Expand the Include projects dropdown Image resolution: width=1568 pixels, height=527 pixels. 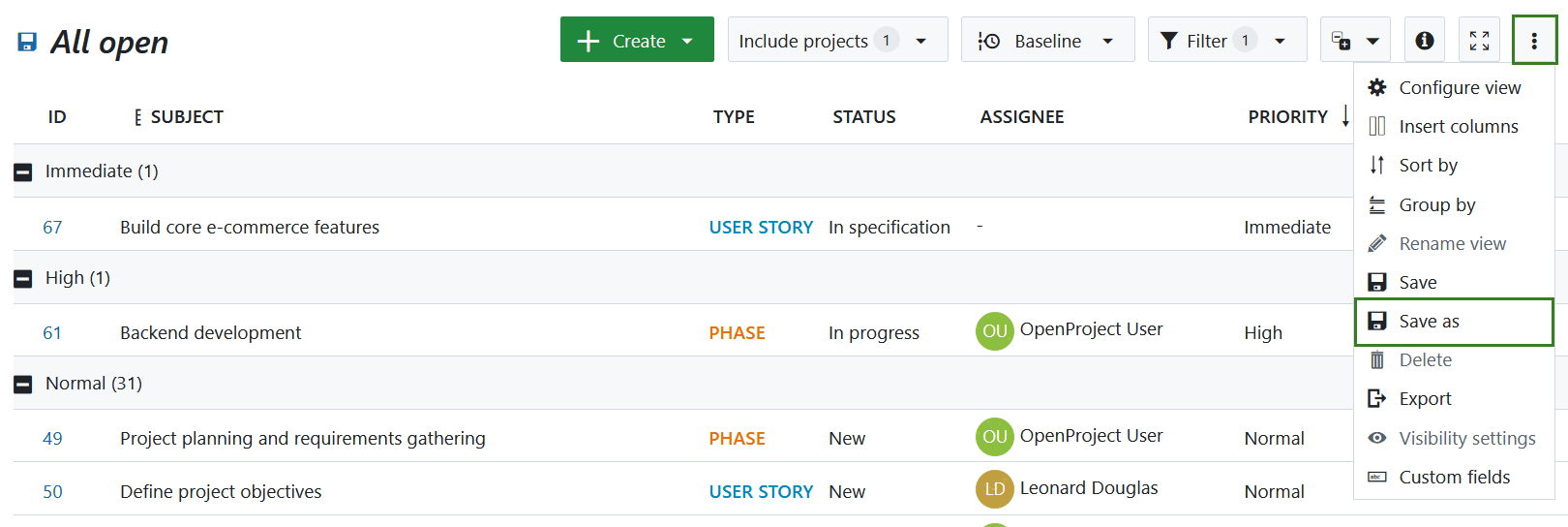point(837,41)
